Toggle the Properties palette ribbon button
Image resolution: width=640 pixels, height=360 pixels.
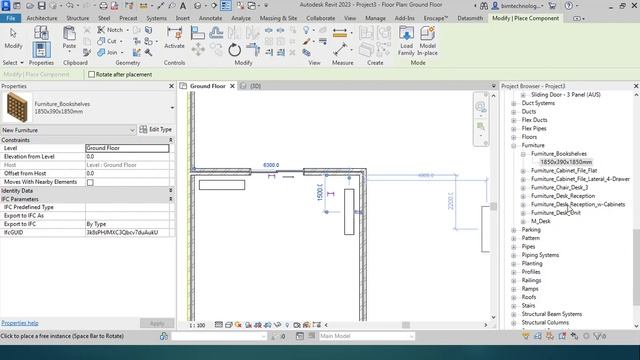(41, 50)
